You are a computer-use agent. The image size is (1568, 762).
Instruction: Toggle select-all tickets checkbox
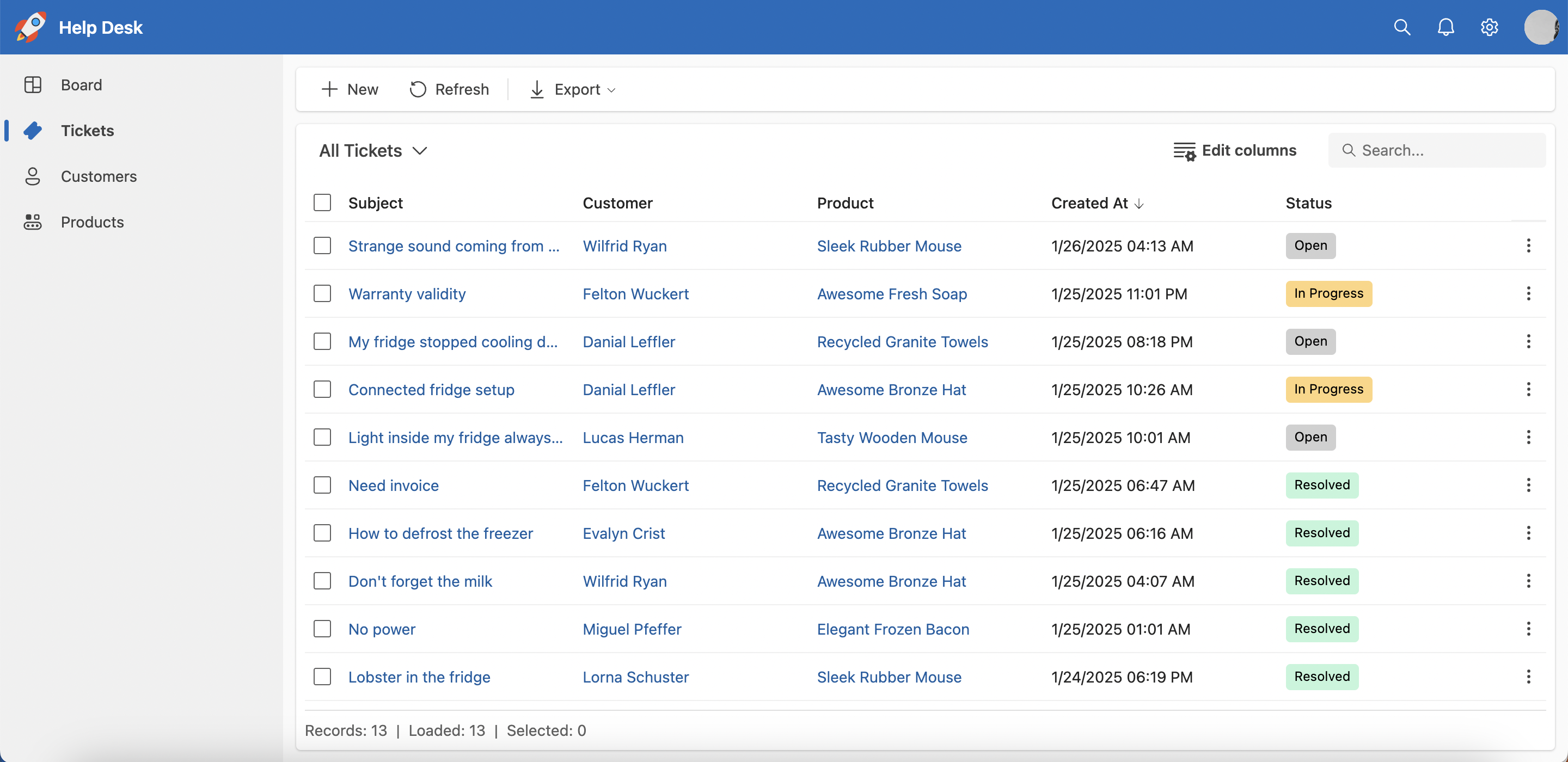[x=322, y=202]
